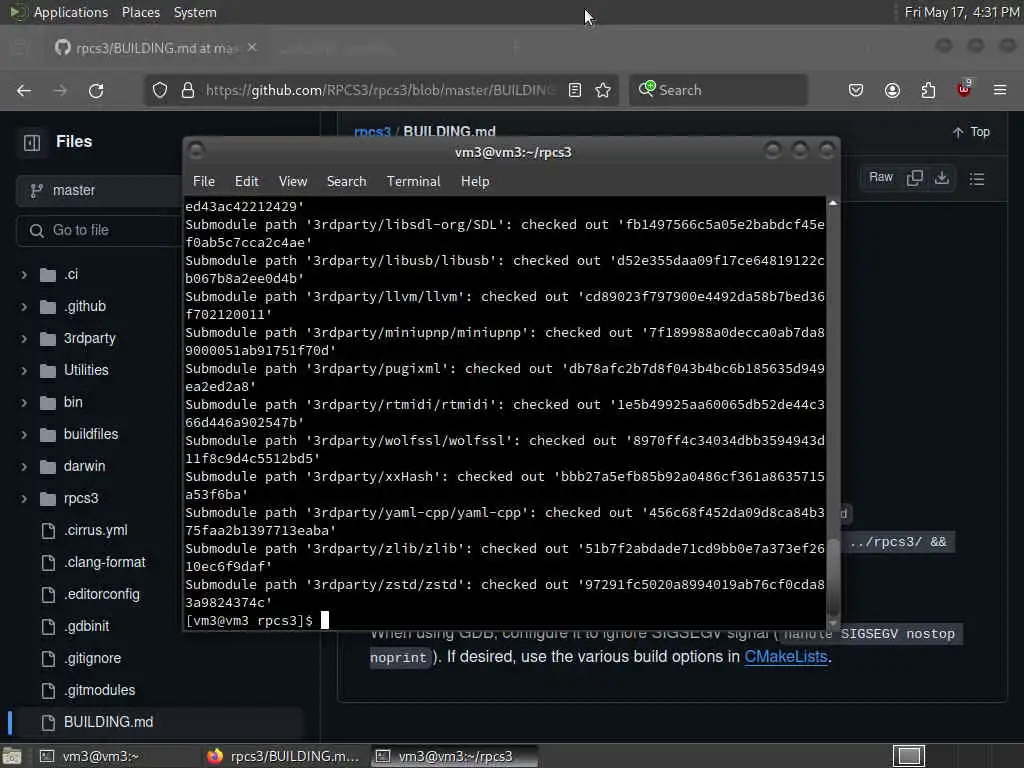
Task: Open the Pocket save icon
Action: tap(856, 90)
